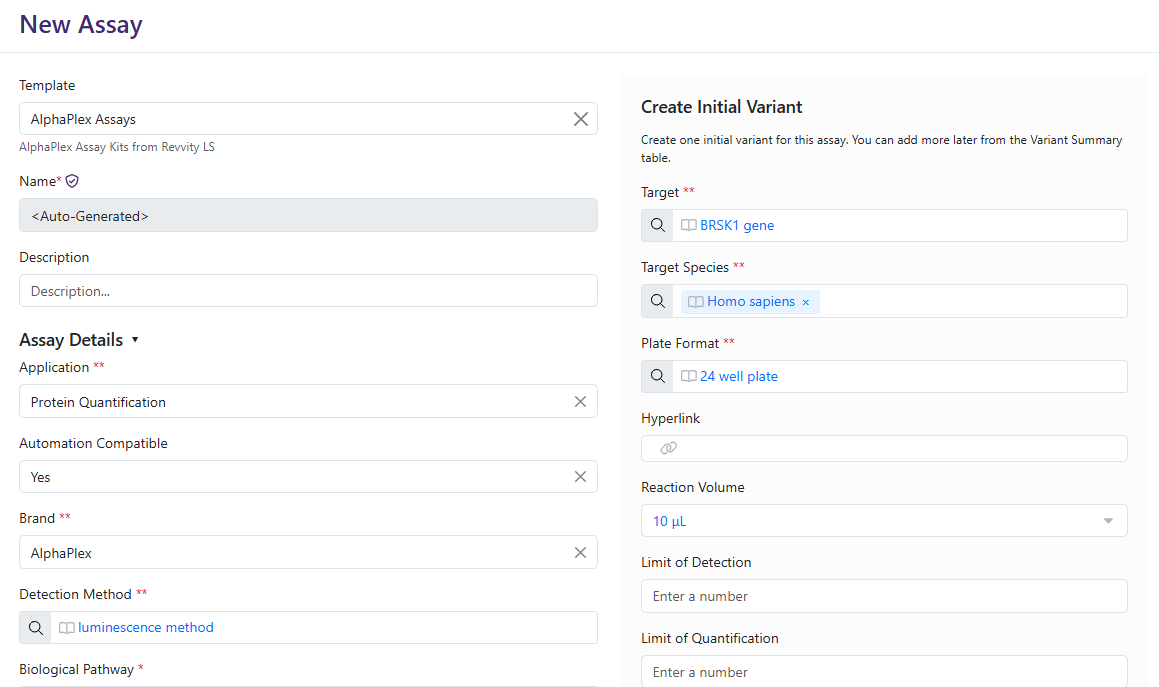Click the Reaction Volume label
This screenshot has width=1159, height=687.
click(x=693, y=487)
